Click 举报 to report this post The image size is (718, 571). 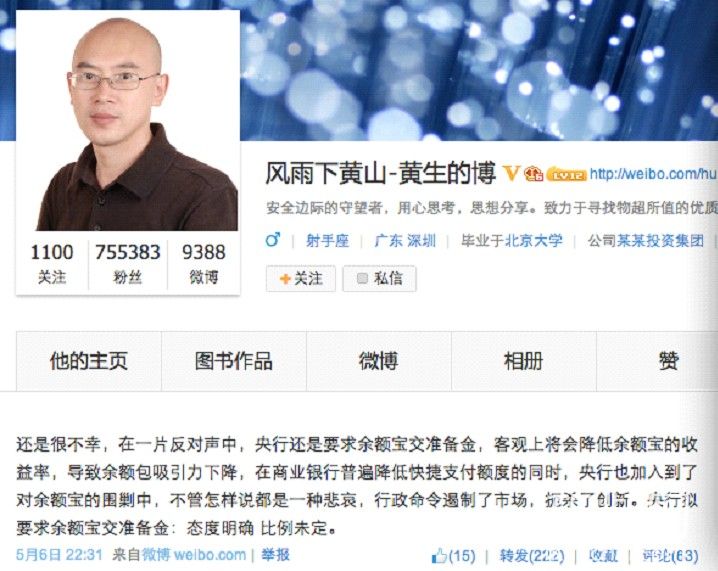click(x=275, y=555)
